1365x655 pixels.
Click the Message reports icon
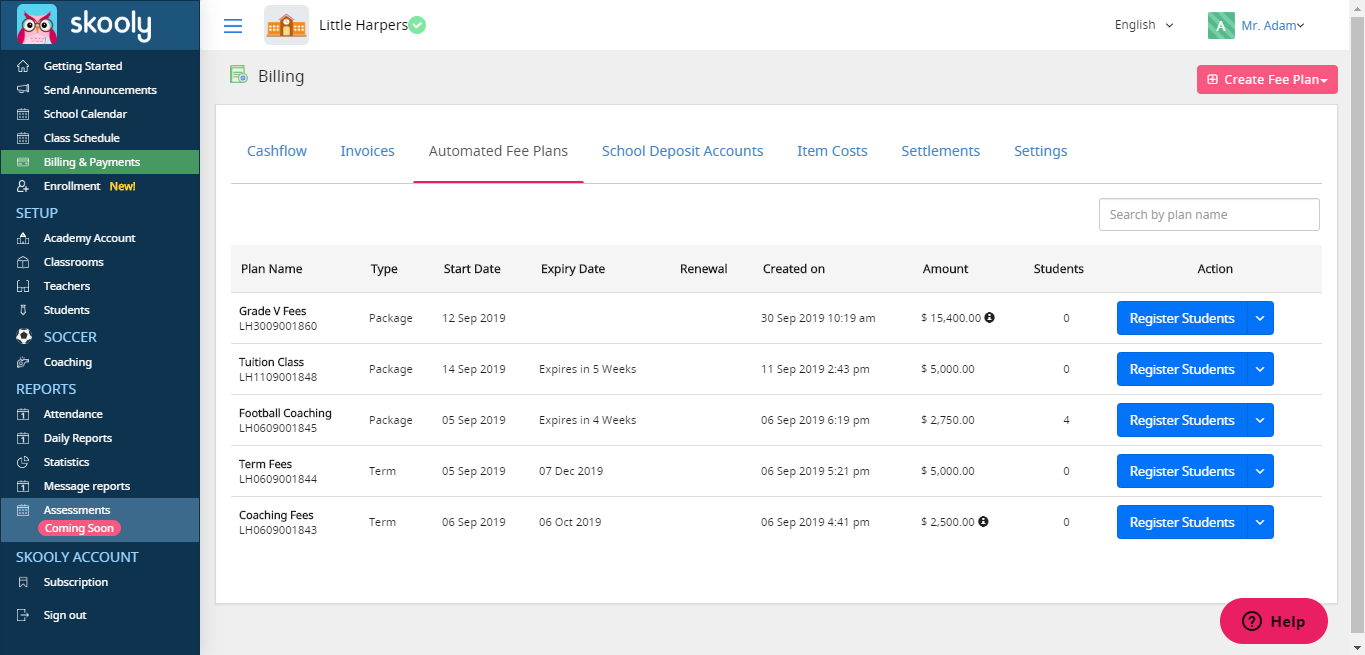[x=23, y=486]
